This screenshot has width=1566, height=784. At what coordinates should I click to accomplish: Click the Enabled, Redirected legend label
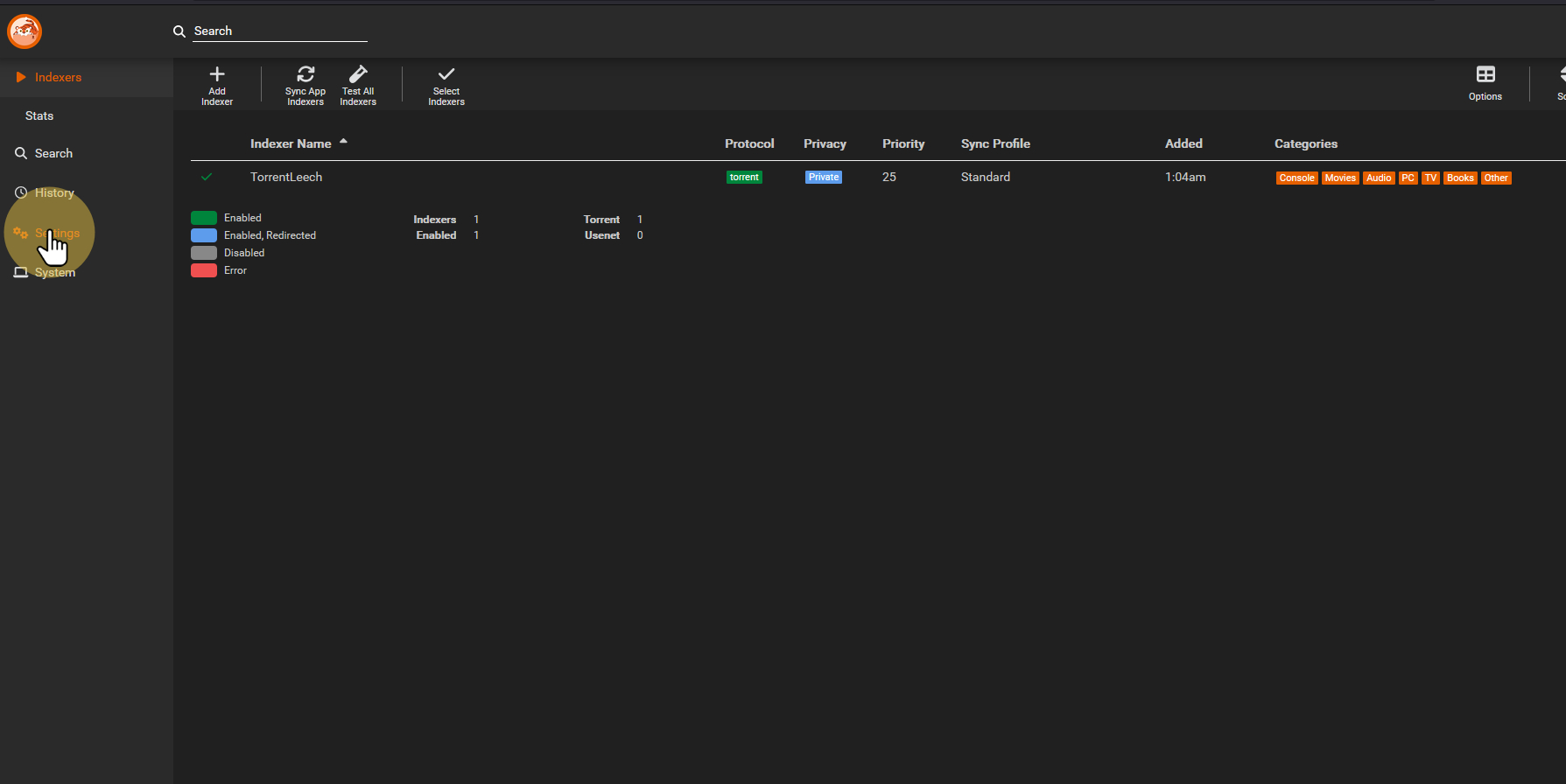click(x=270, y=235)
